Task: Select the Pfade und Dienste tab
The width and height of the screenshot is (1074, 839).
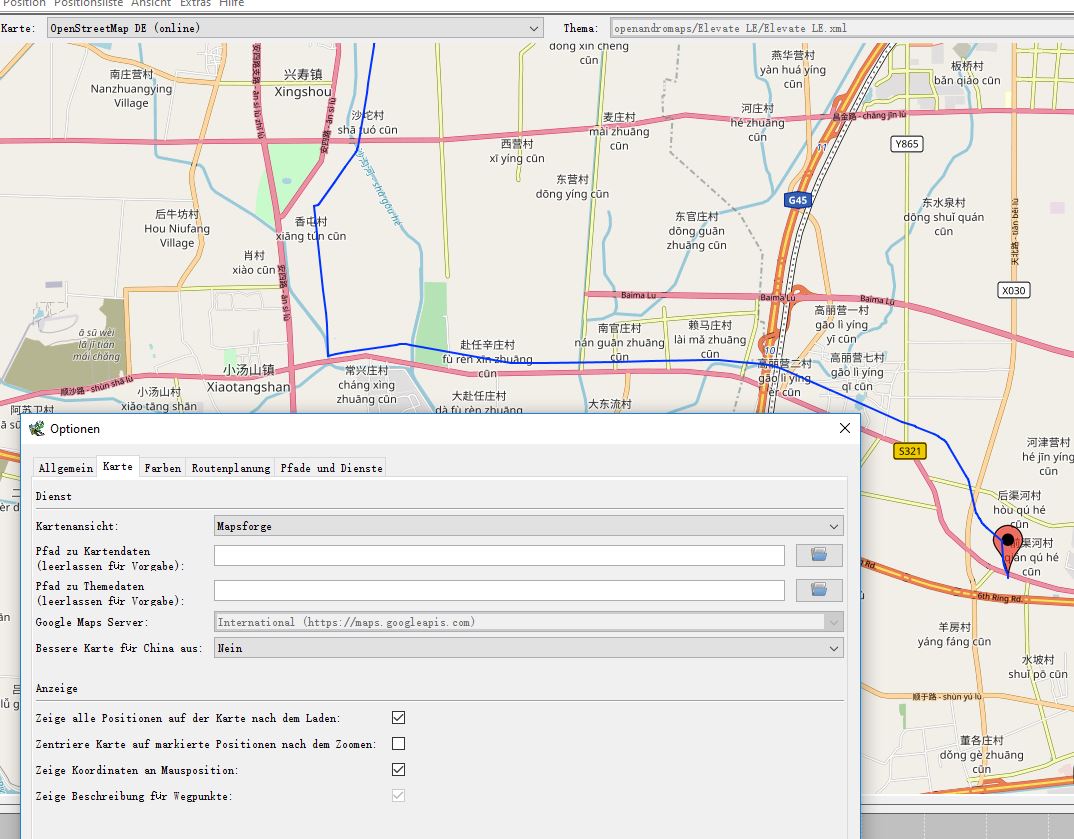Action: (x=331, y=468)
